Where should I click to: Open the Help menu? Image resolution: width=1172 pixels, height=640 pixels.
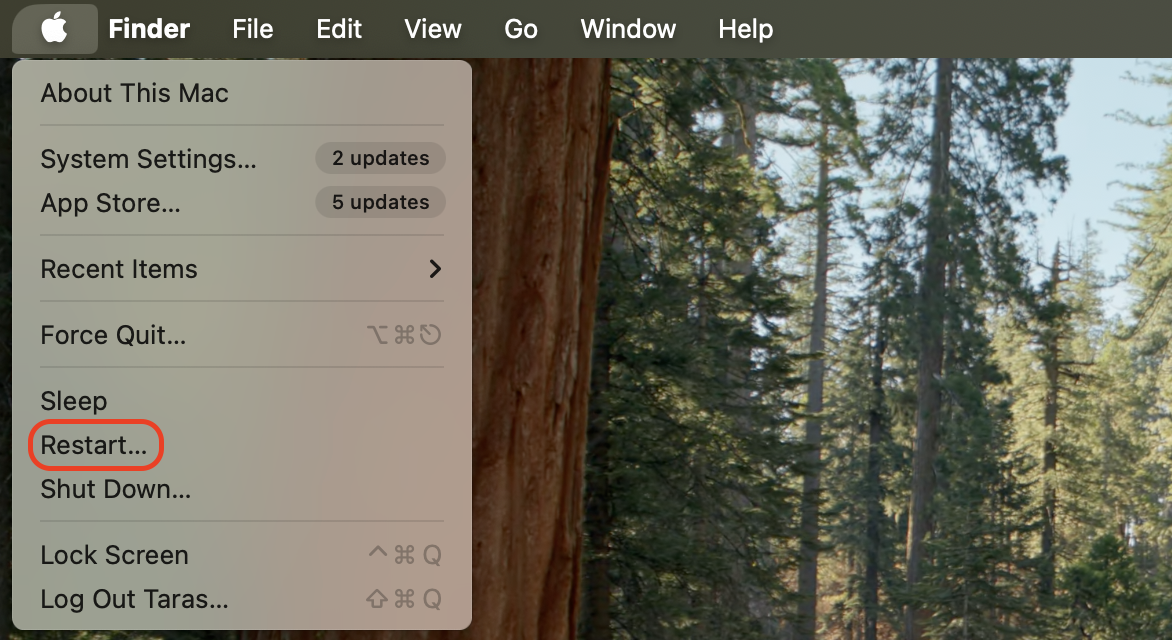[x=744, y=29]
